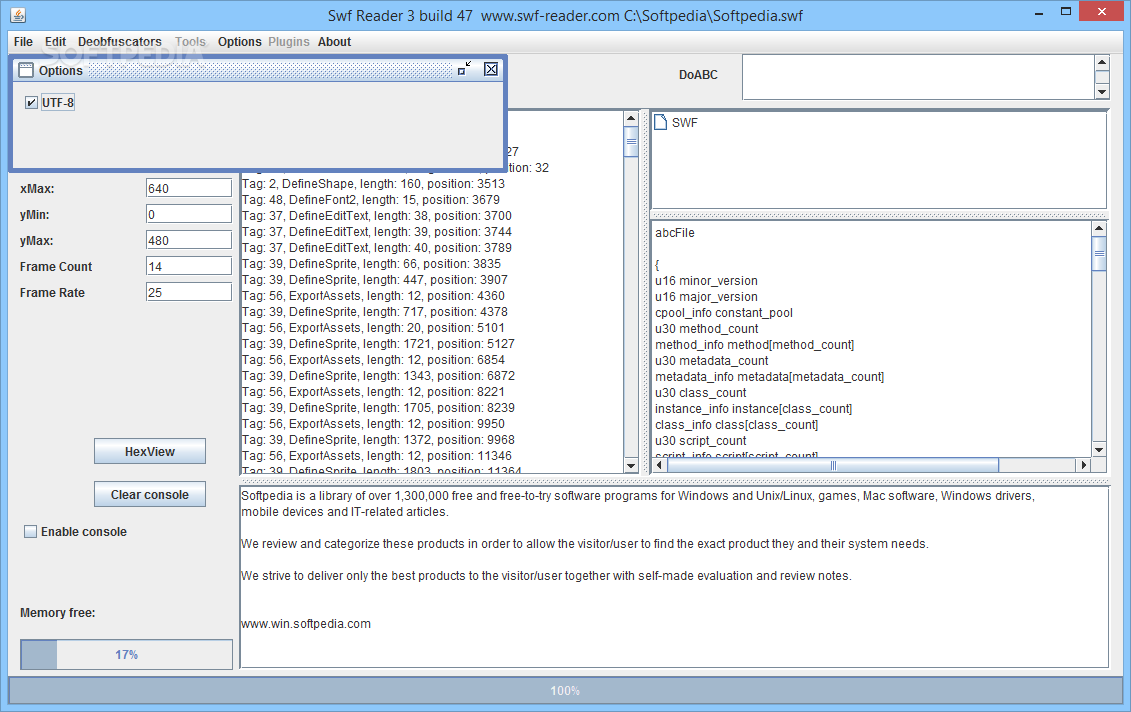Select the SWF tree node label
The image size is (1131, 712).
tap(685, 123)
